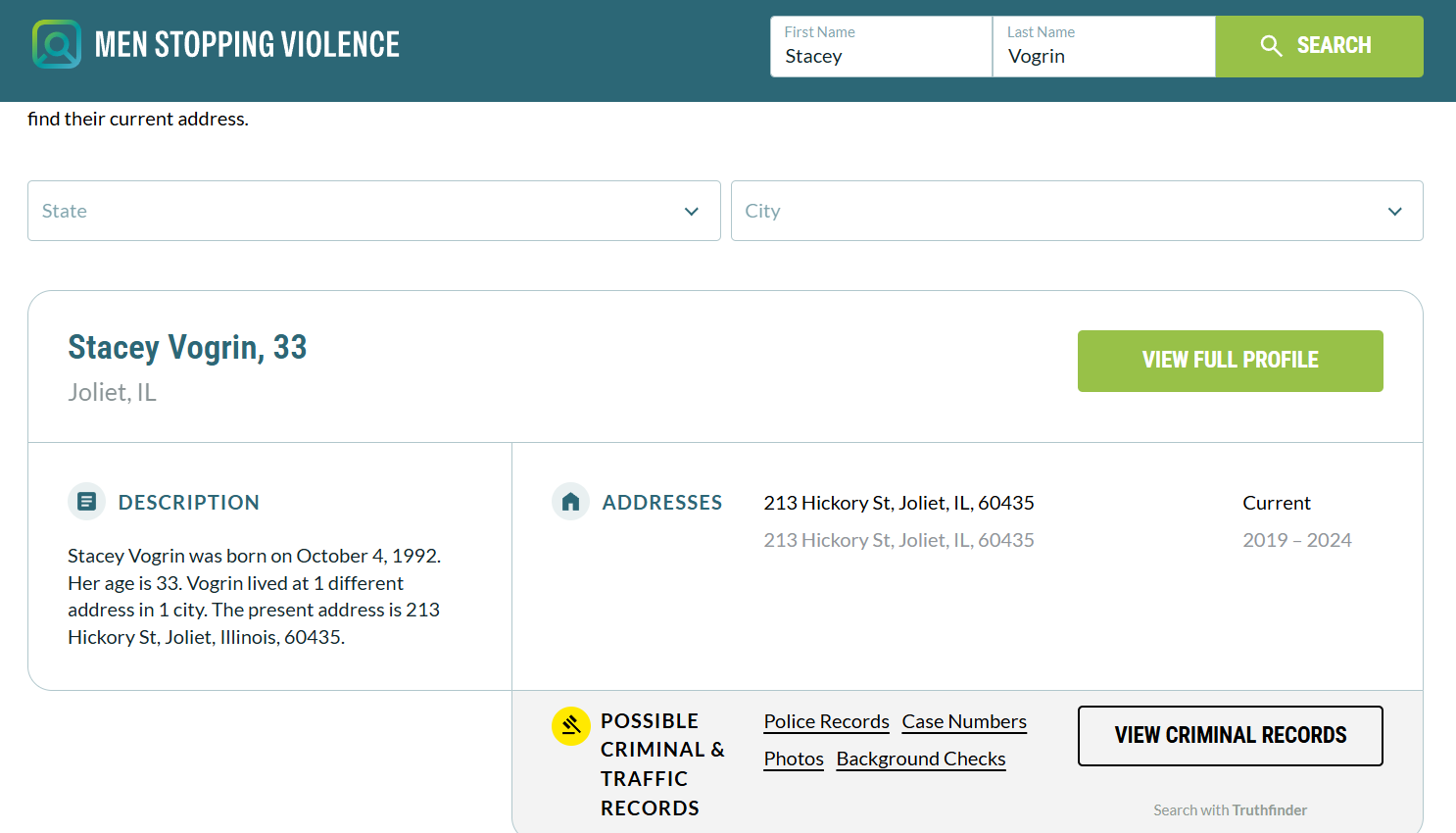Click the View Criminal Records button
Image resolution: width=1456 pixels, height=833 pixels.
1230,735
